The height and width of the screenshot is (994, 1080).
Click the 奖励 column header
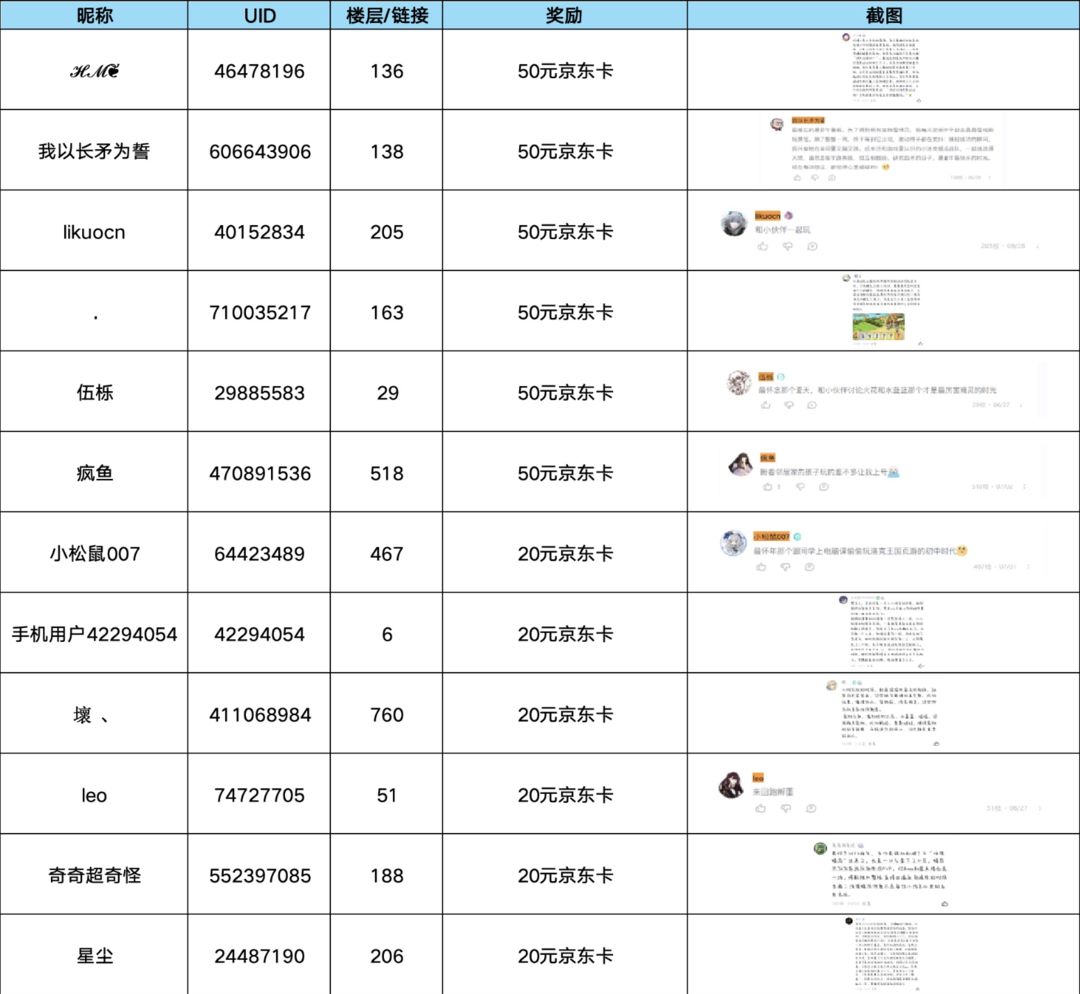564,15
